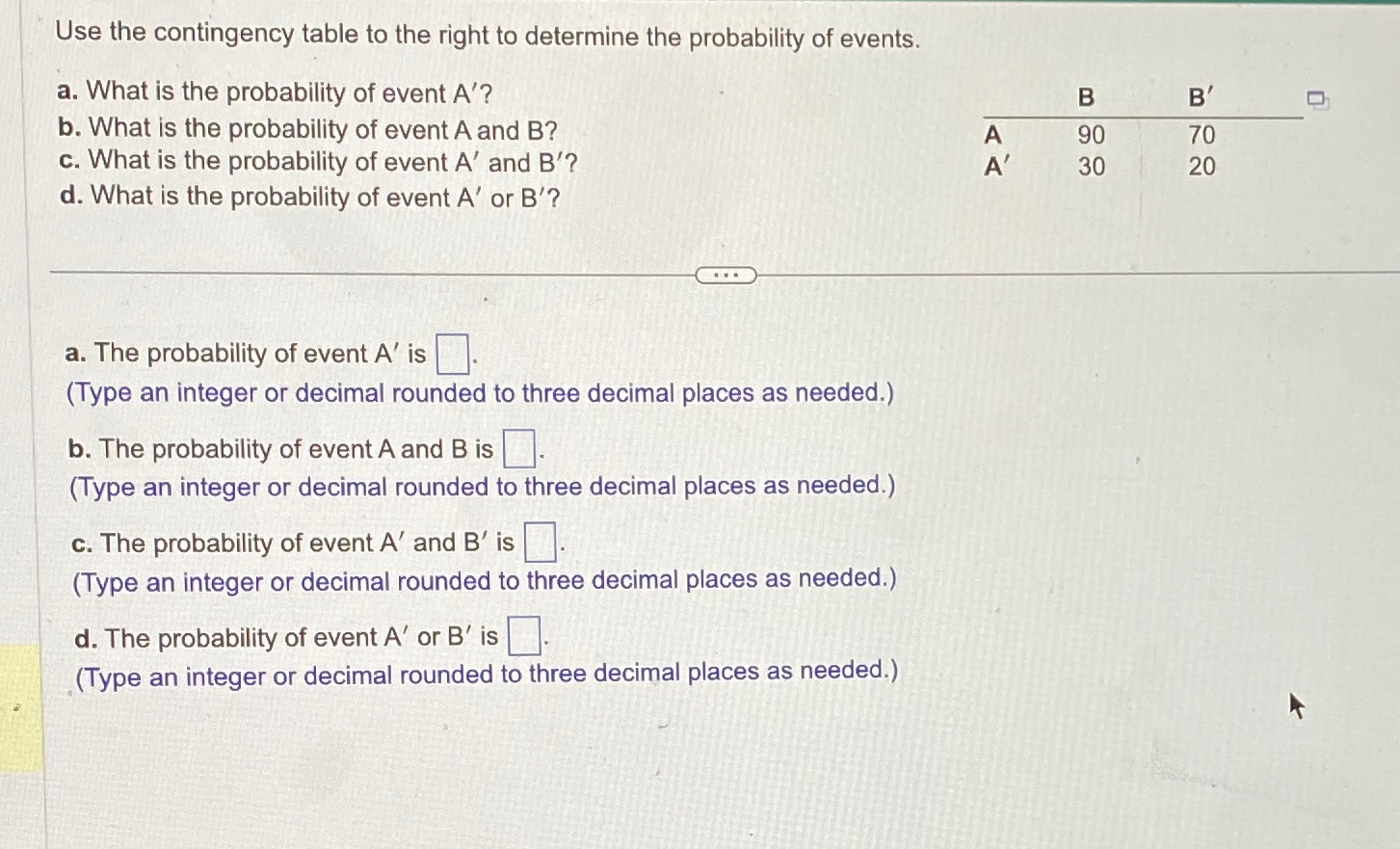The width and height of the screenshot is (1400, 849).
Task: Select the column header B
Action: [x=1087, y=97]
